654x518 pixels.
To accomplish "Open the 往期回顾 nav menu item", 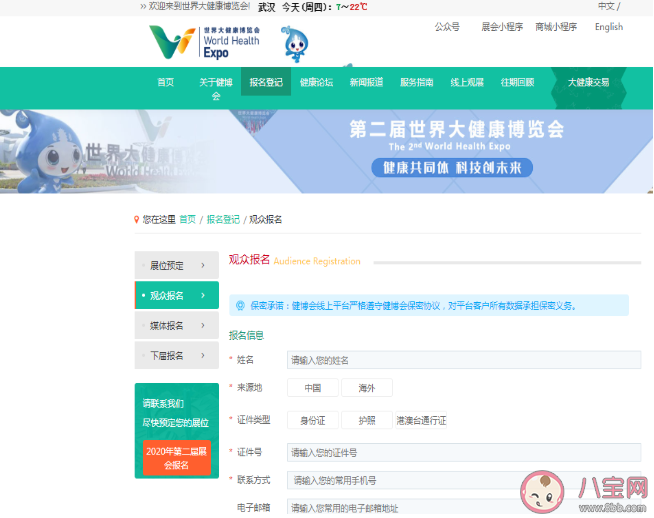I will pyautogui.click(x=517, y=82).
